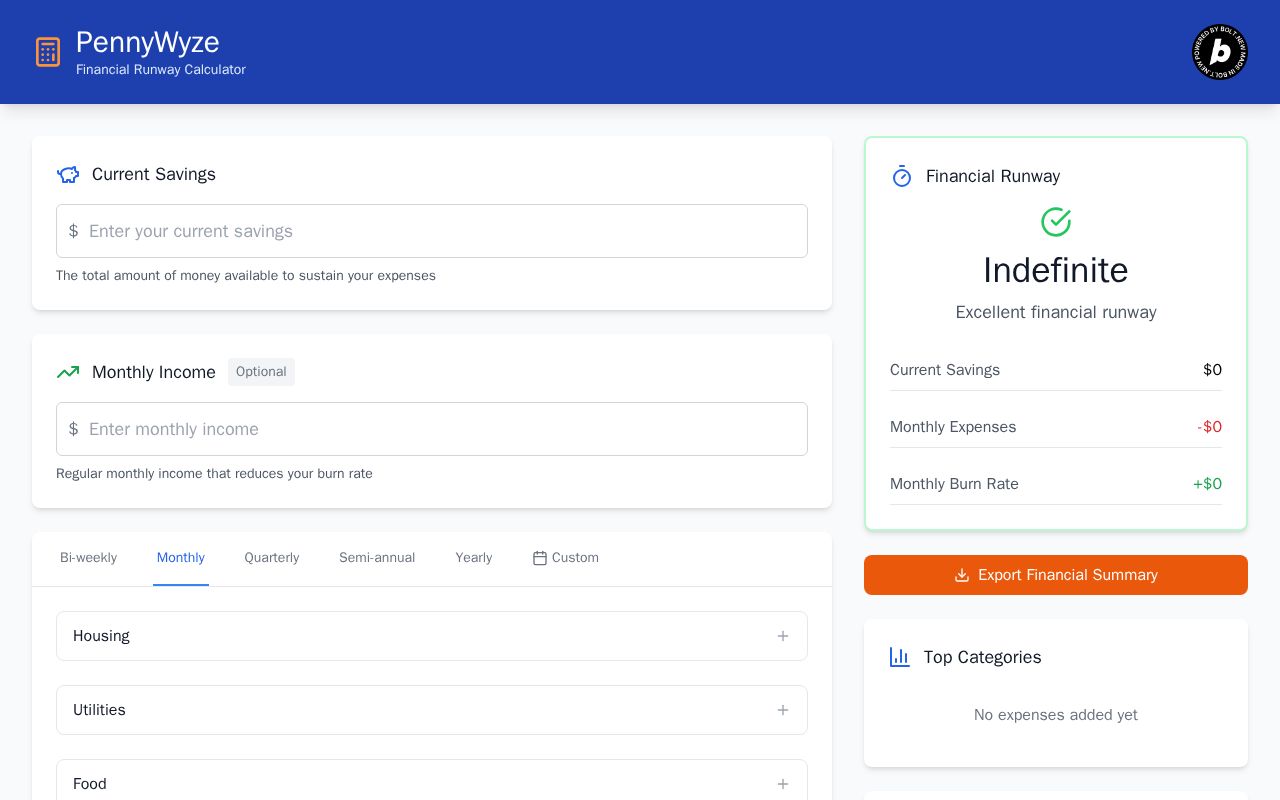Switch to the Bi-weekly tab

click(x=88, y=558)
